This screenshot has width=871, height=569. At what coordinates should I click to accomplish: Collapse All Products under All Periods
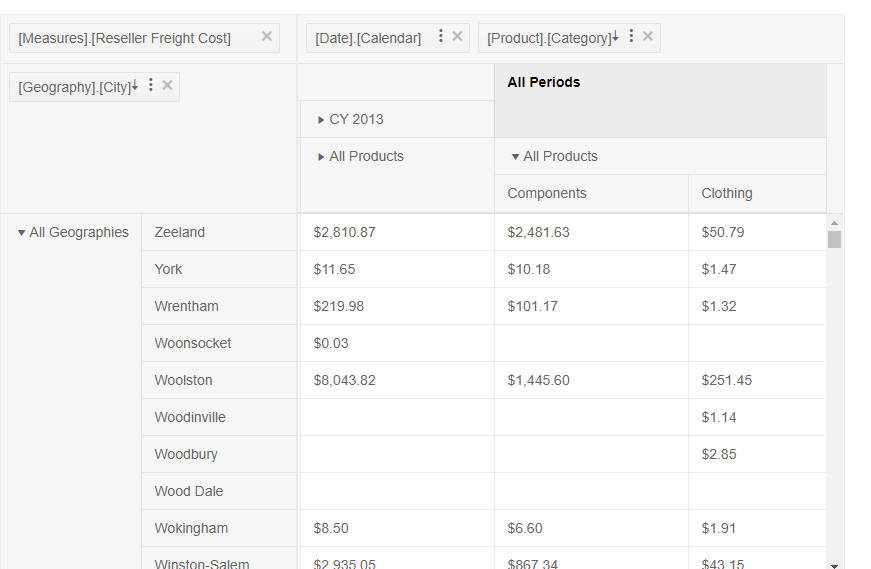pyautogui.click(x=515, y=157)
